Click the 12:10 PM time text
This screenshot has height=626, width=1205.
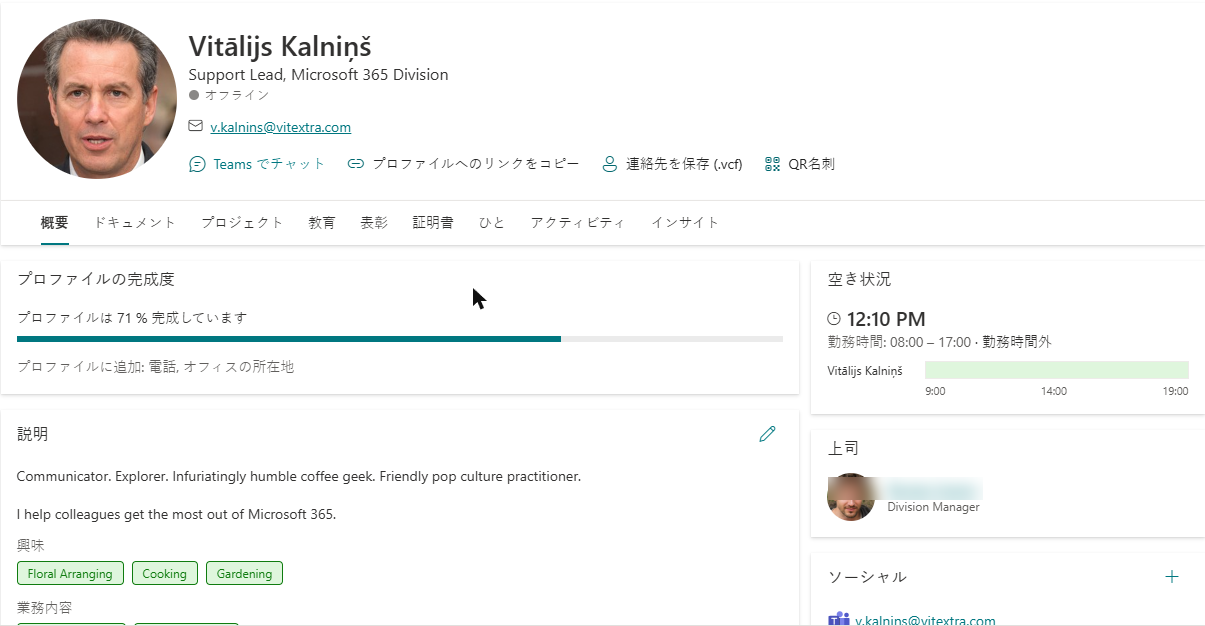[886, 319]
